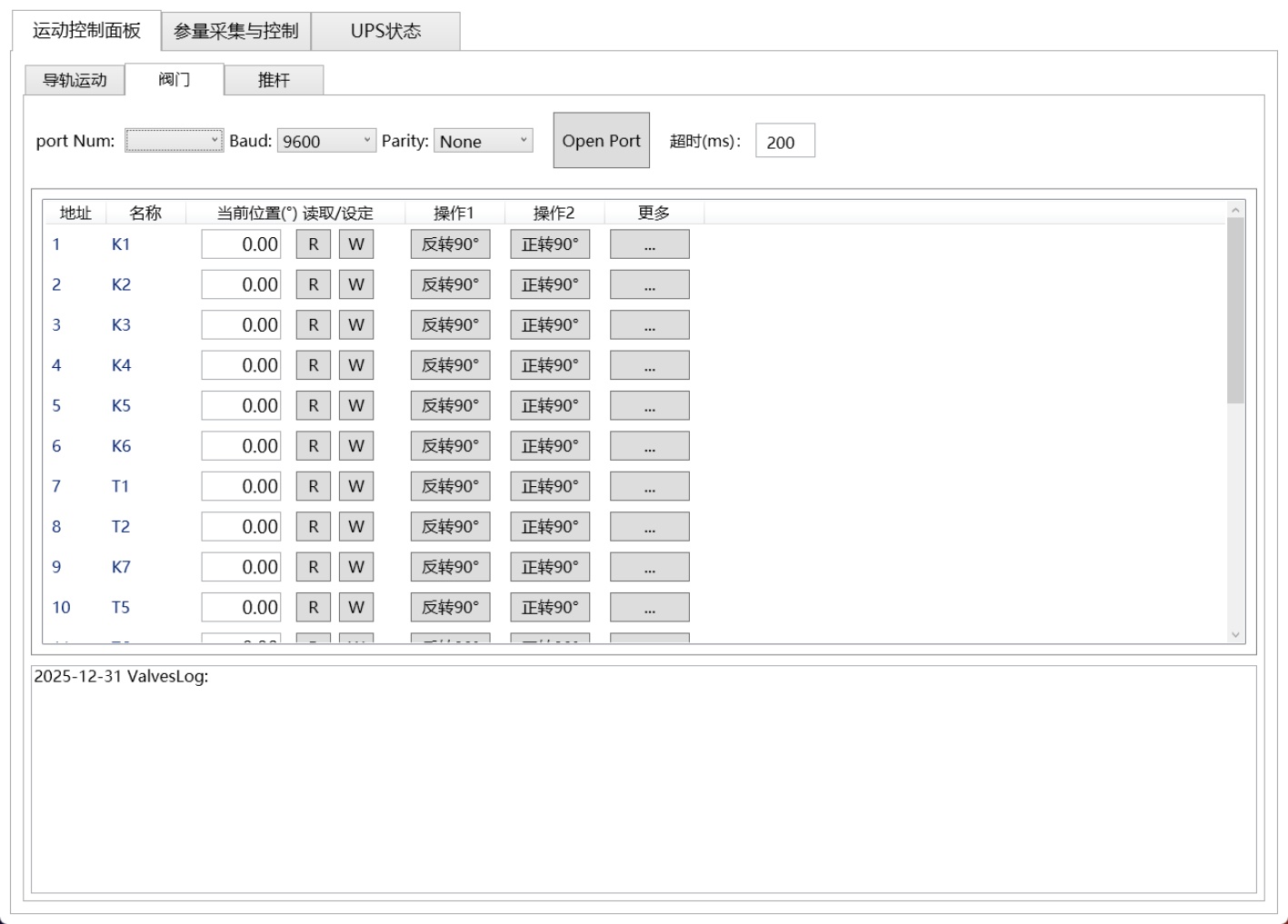The height and width of the screenshot is (924, 1288).
Task: Switch to the 参量采集与控制 tab
Action: click(235, 31)
